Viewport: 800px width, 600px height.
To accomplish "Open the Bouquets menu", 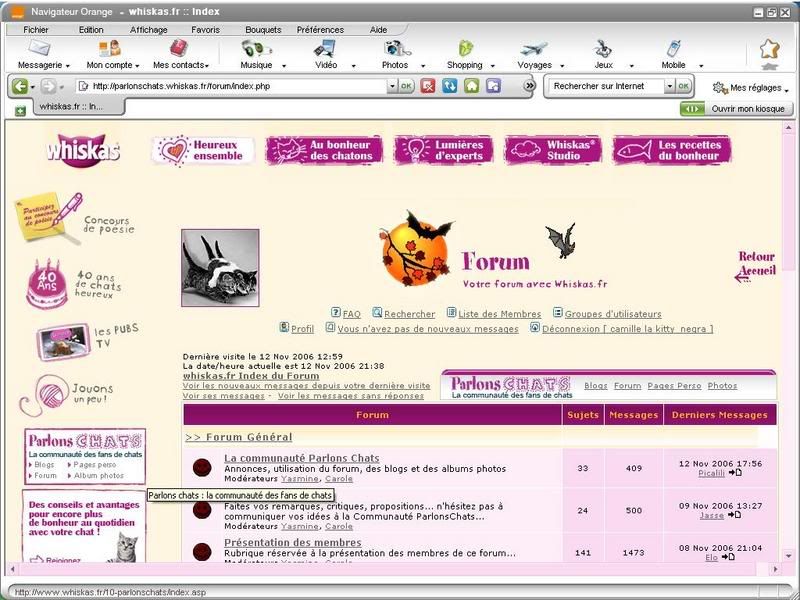I will point(263,30).
